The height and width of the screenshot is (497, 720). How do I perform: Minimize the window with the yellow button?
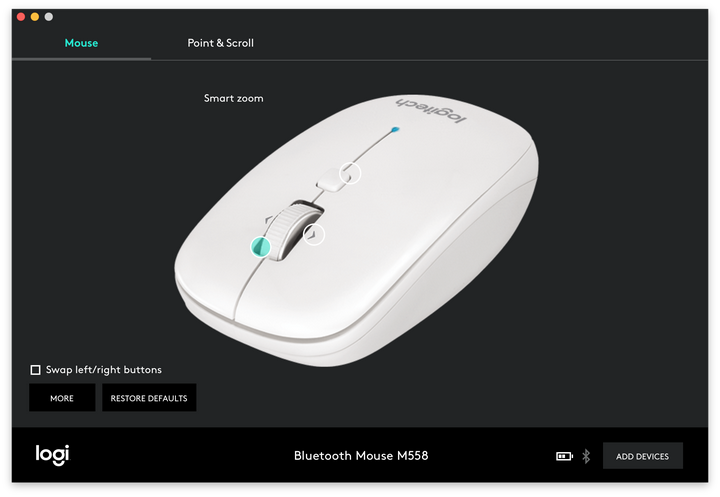pyautogui.click(x=35, y=17)
